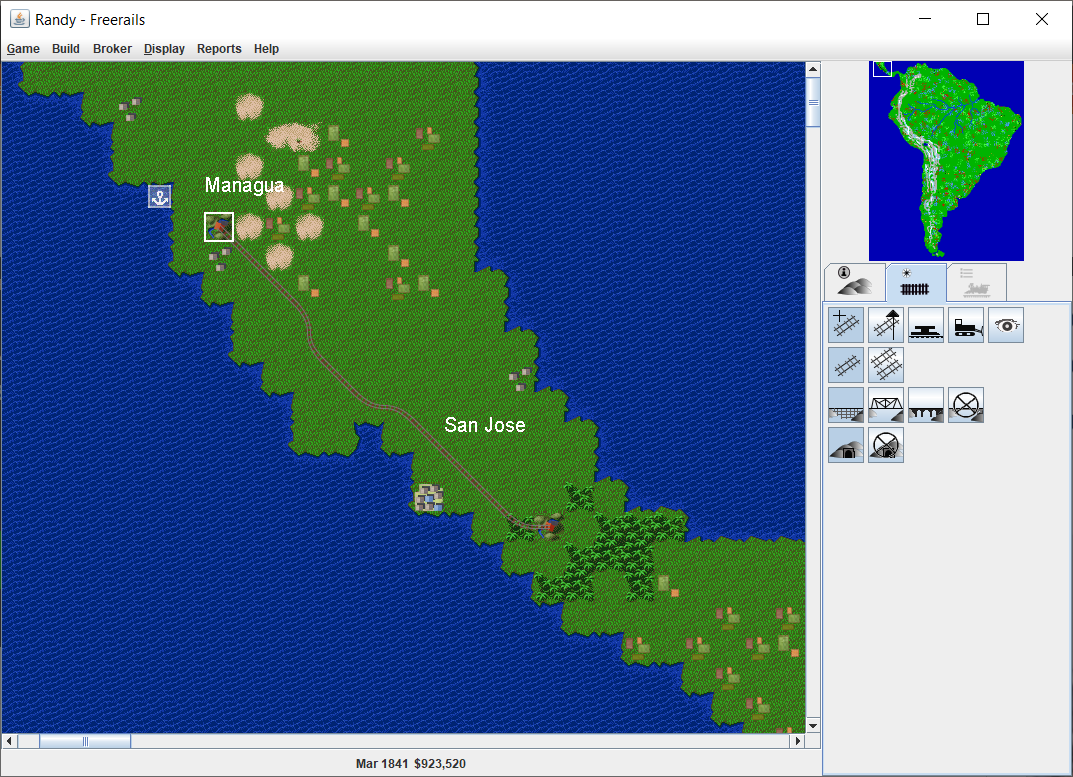Viewport: 1073px width, 777px height.
Task: Click the San Jose station on the map
Action: tap(548, 526)
